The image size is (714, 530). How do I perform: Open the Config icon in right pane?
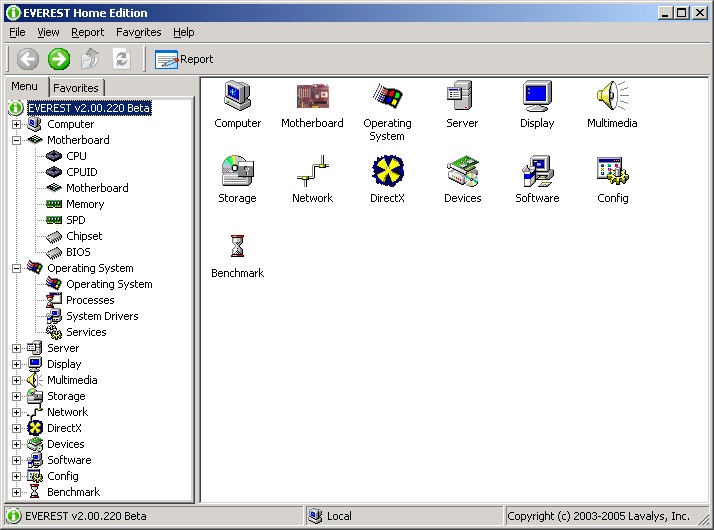[612, 171]
